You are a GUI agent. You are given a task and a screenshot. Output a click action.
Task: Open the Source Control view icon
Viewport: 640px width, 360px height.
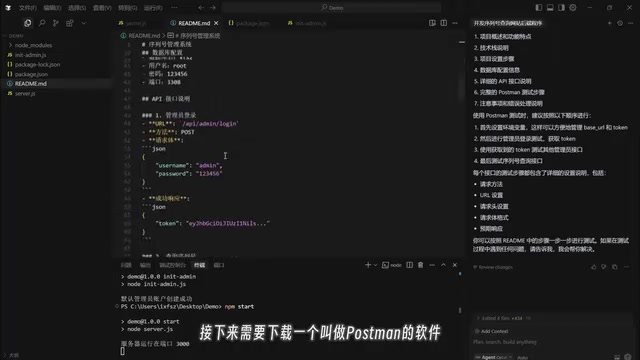pos(56,23)
